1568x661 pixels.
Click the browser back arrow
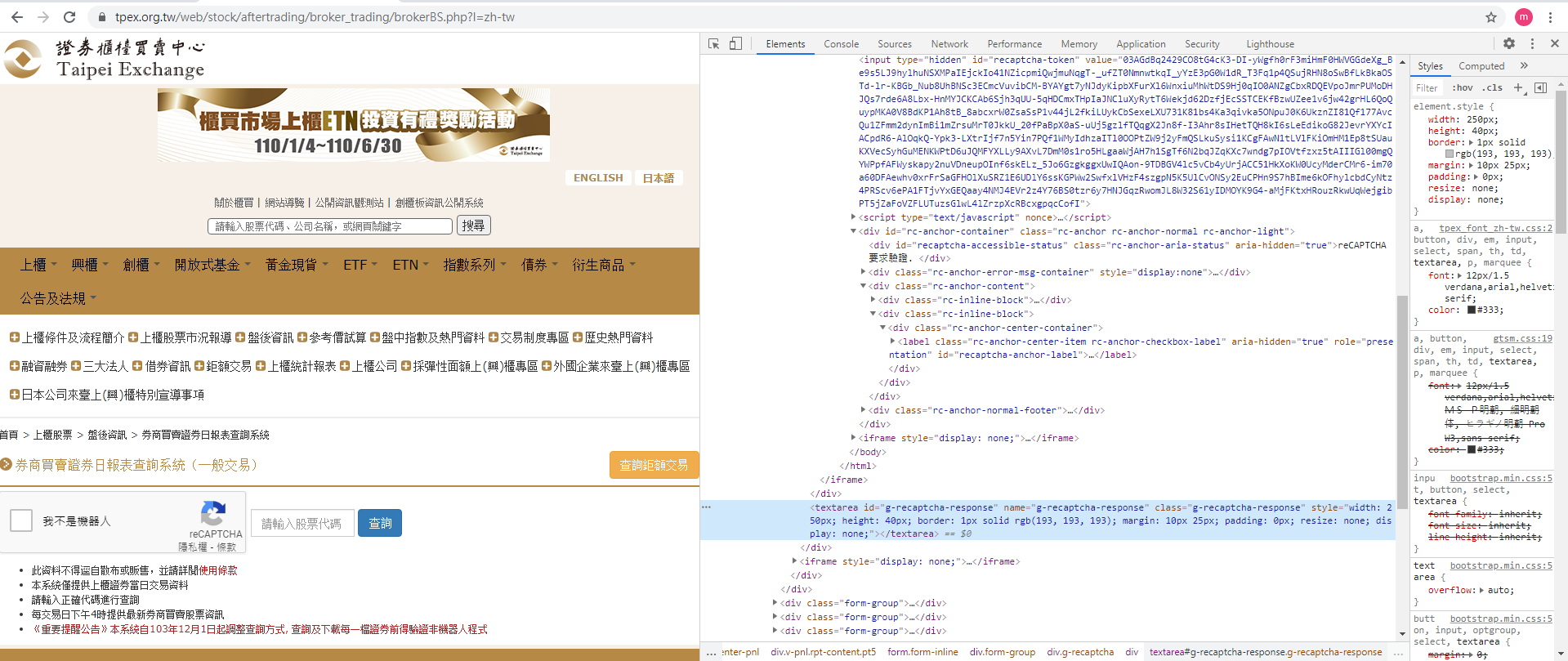coord(17,17)
